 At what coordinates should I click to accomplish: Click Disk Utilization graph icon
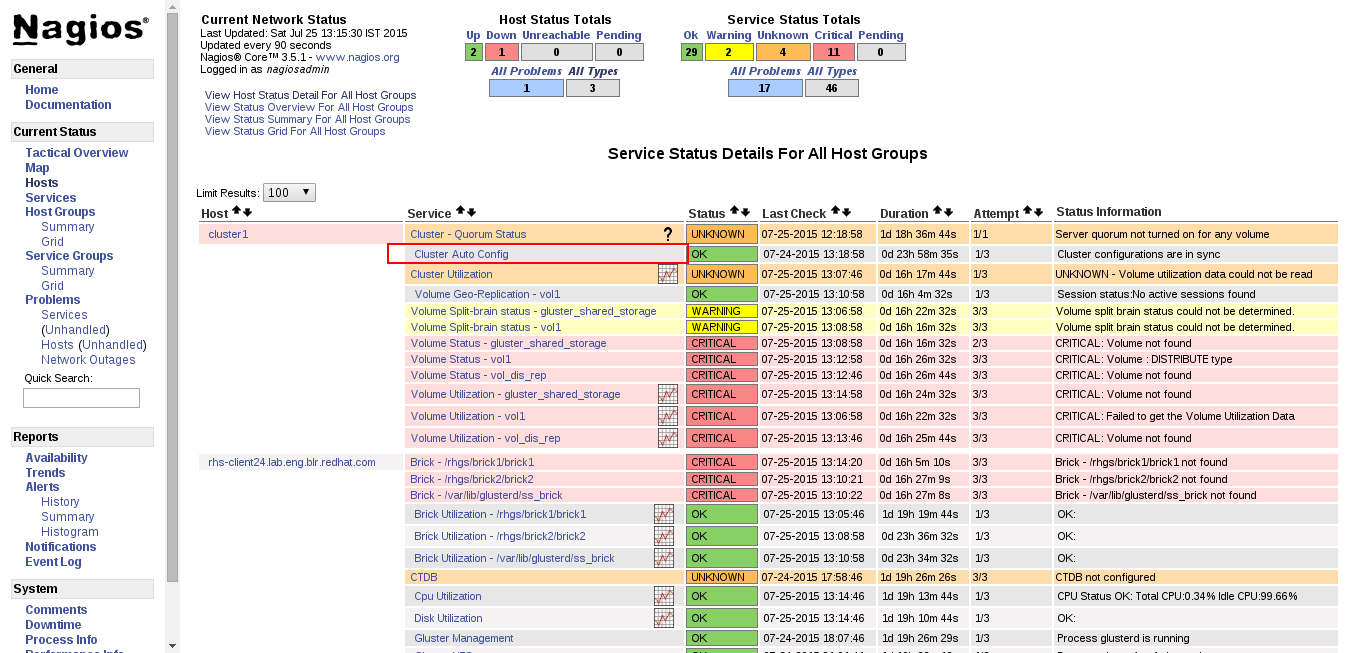663,618
